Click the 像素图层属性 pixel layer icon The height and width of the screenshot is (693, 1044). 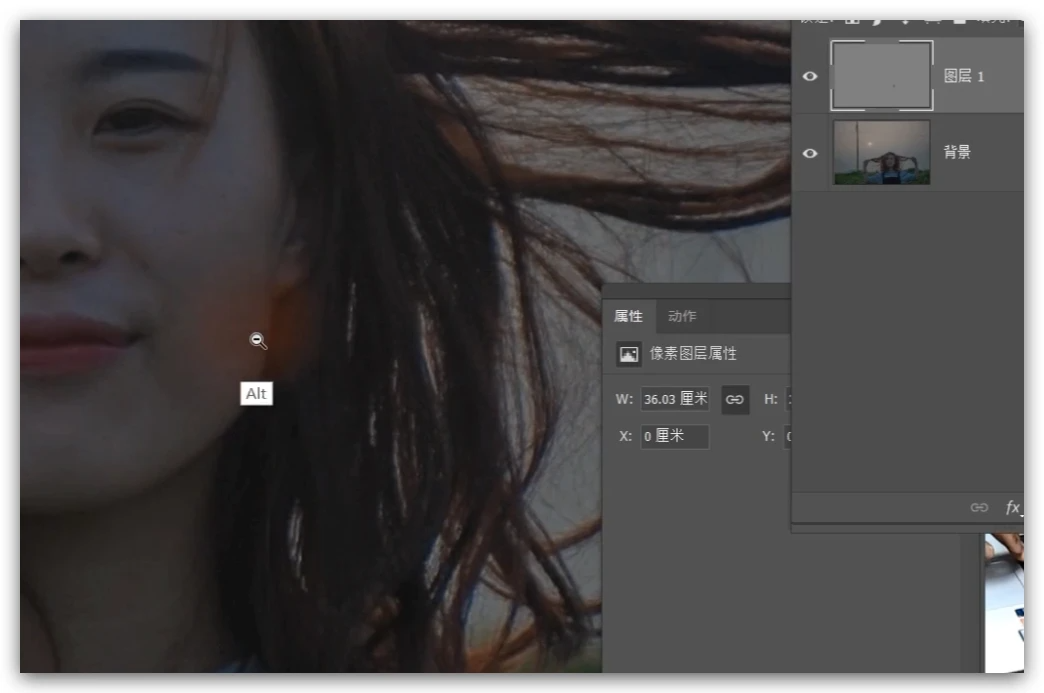pyautogui.click(x=628, y=354)
